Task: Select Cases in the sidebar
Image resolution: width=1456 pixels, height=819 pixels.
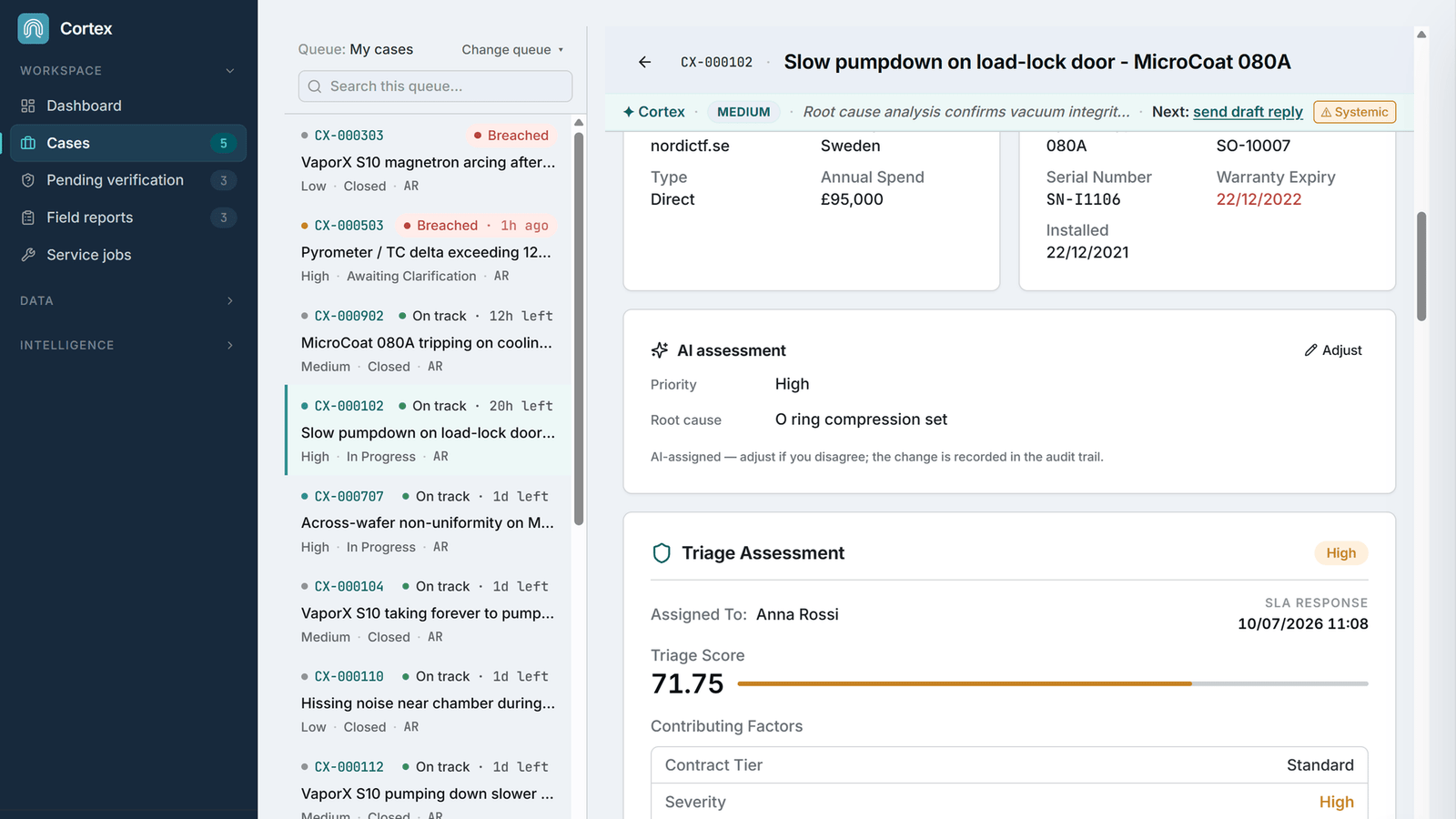Action: point(127,143)
